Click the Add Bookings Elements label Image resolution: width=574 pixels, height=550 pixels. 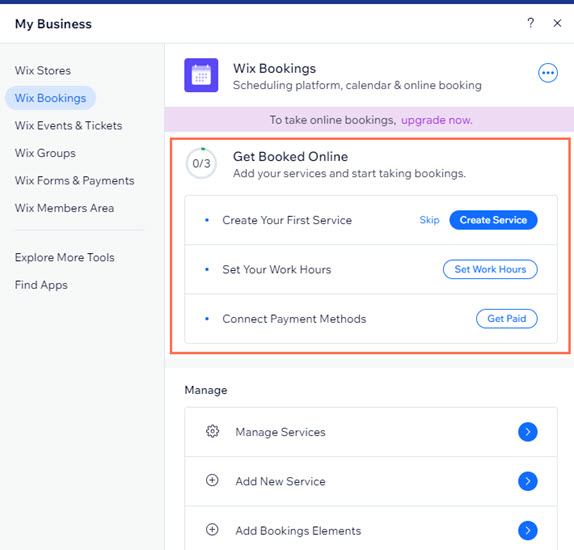[298, 531]
